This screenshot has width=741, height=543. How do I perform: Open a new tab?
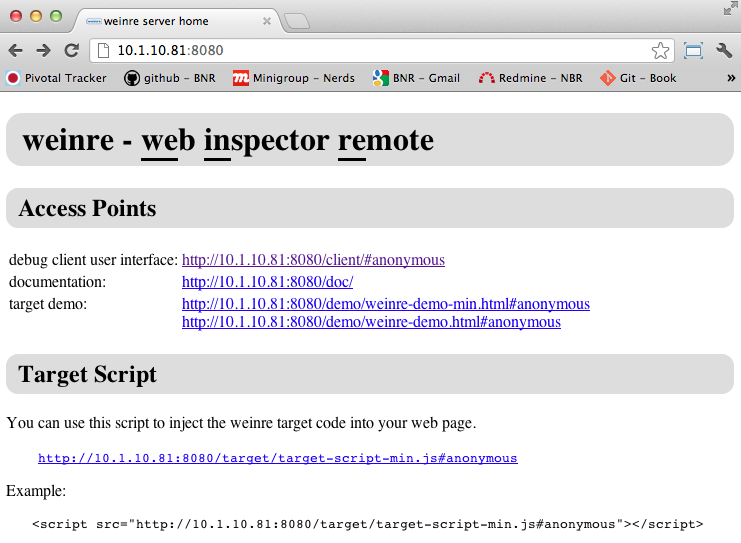coord(297,21)
